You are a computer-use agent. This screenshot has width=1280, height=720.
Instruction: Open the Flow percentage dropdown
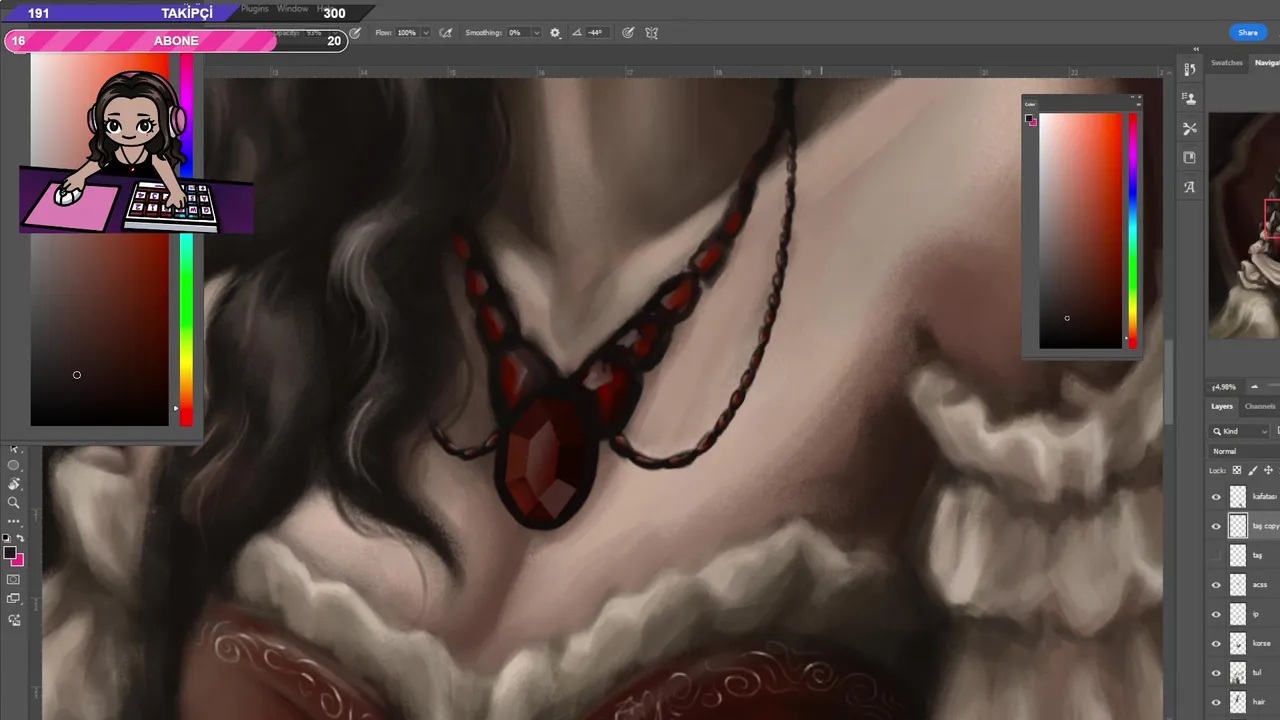tap(426, 33)
